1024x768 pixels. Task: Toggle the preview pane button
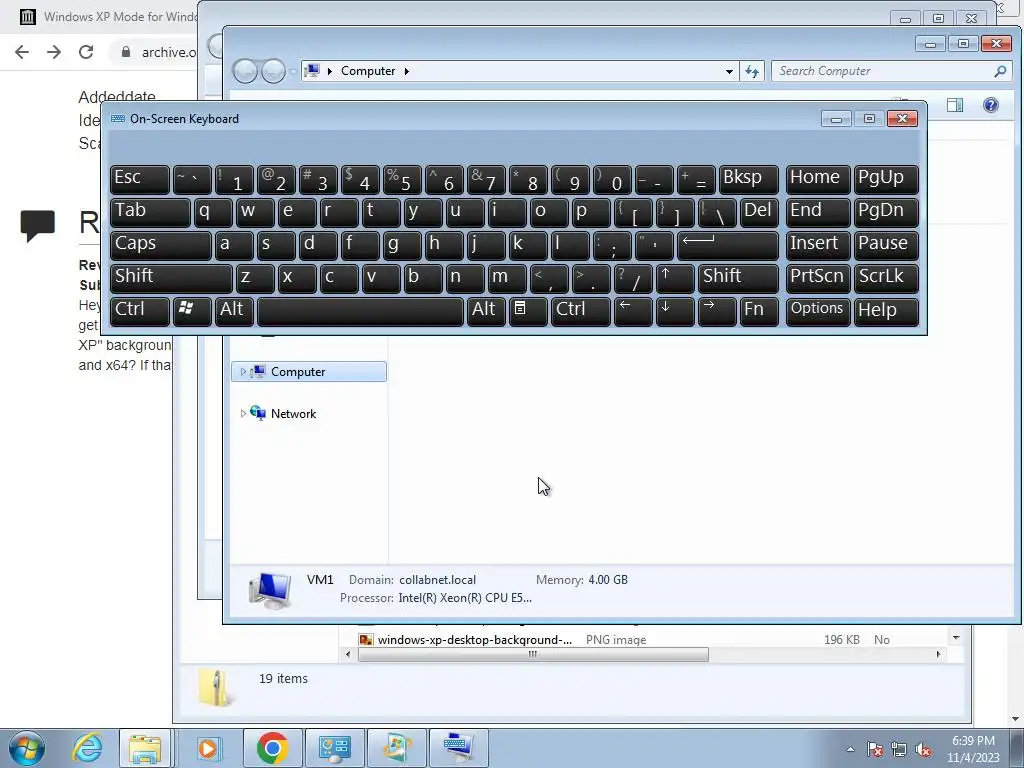coord(955,105)
